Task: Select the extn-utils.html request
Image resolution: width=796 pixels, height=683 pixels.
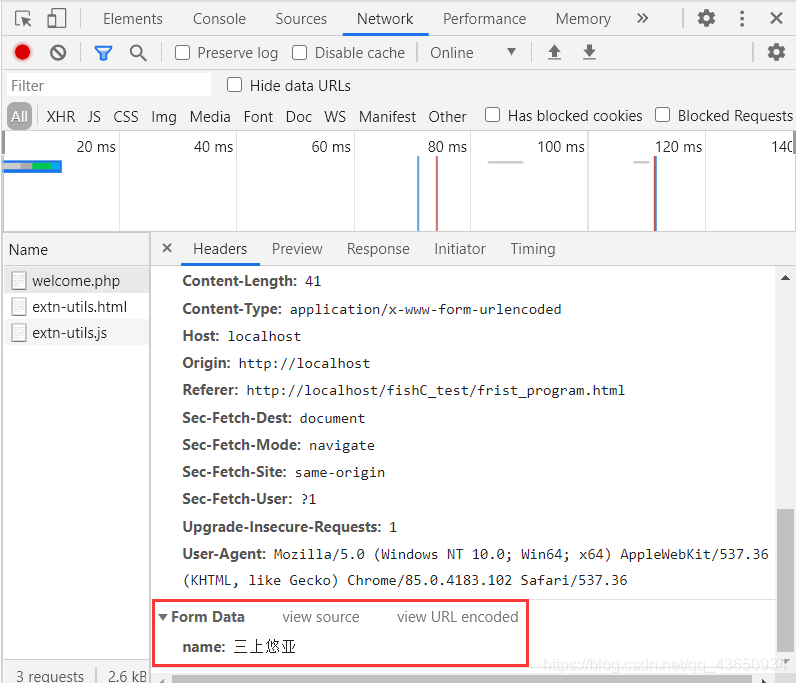Action: click(77, 306)
